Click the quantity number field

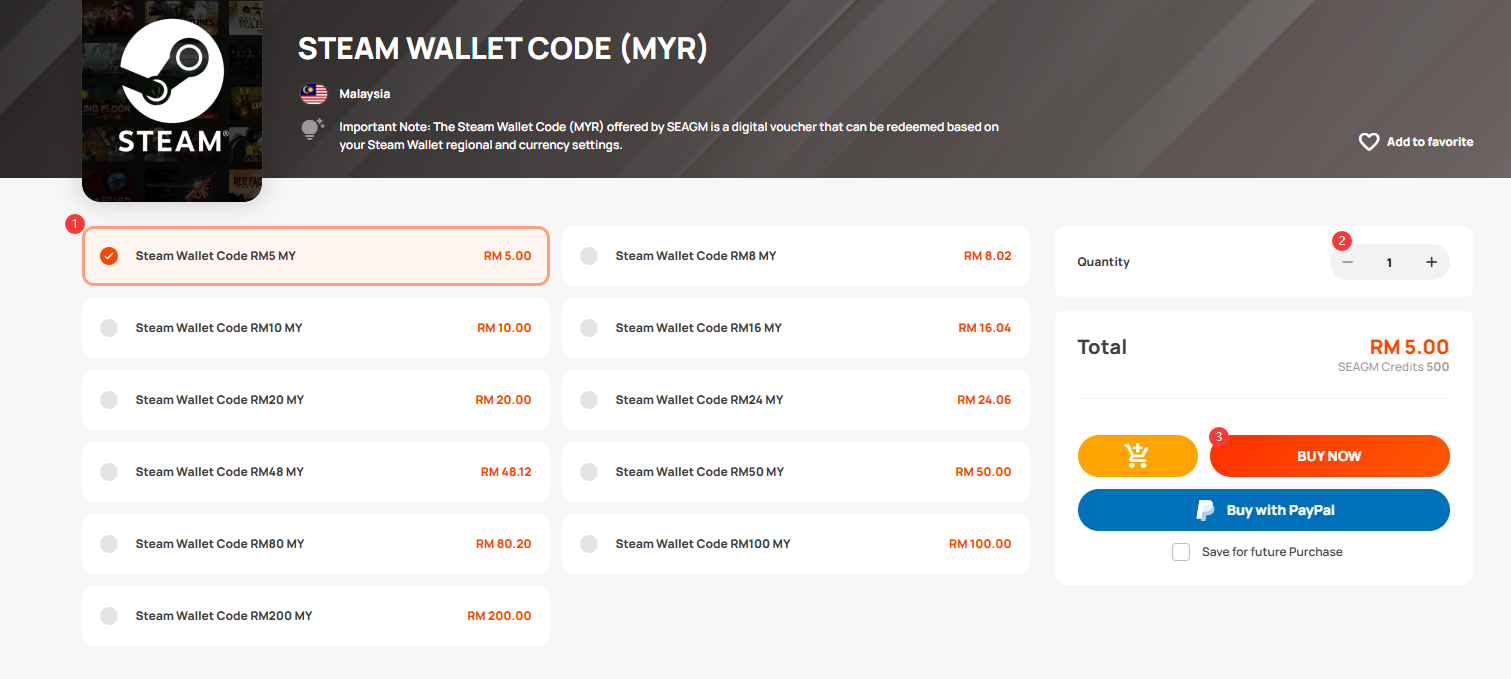point(1389,262)
